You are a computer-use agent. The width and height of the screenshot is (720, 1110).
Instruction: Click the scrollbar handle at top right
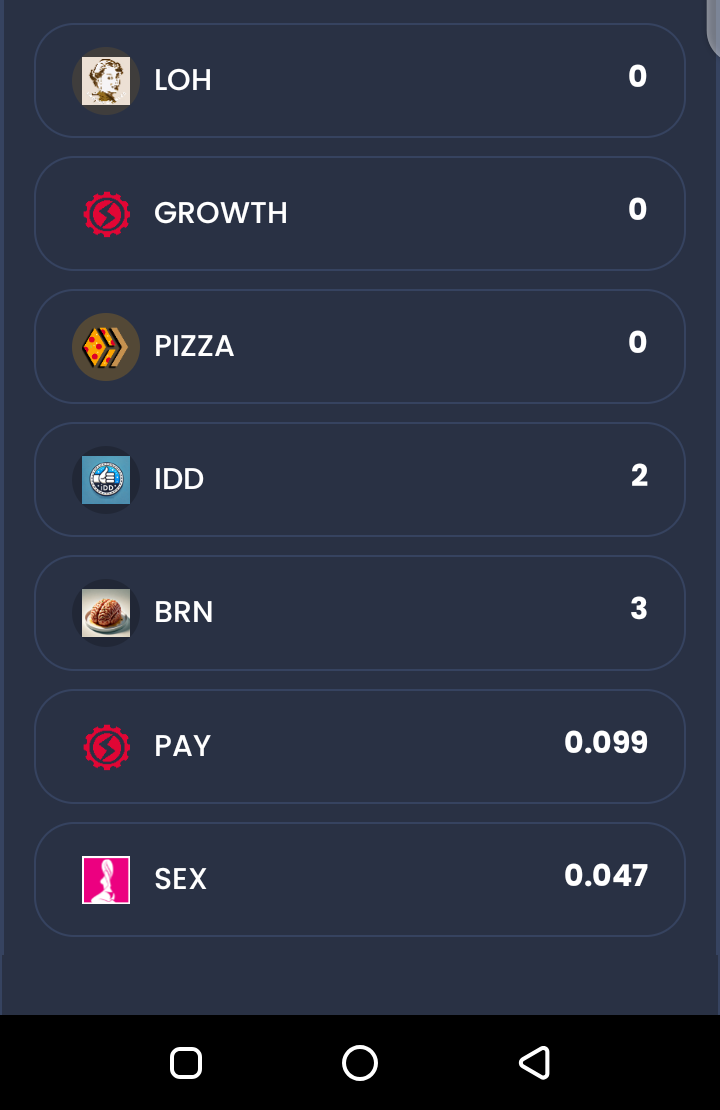pos(713,27)
